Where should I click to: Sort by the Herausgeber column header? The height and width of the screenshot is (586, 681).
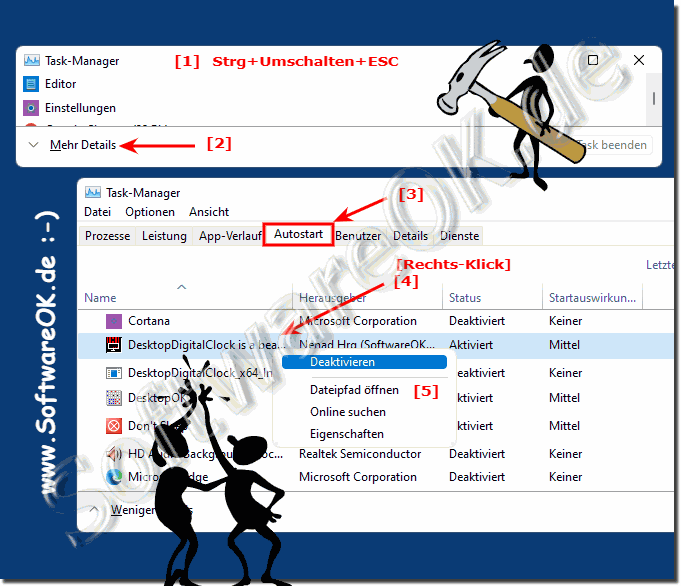coord(333,298)
